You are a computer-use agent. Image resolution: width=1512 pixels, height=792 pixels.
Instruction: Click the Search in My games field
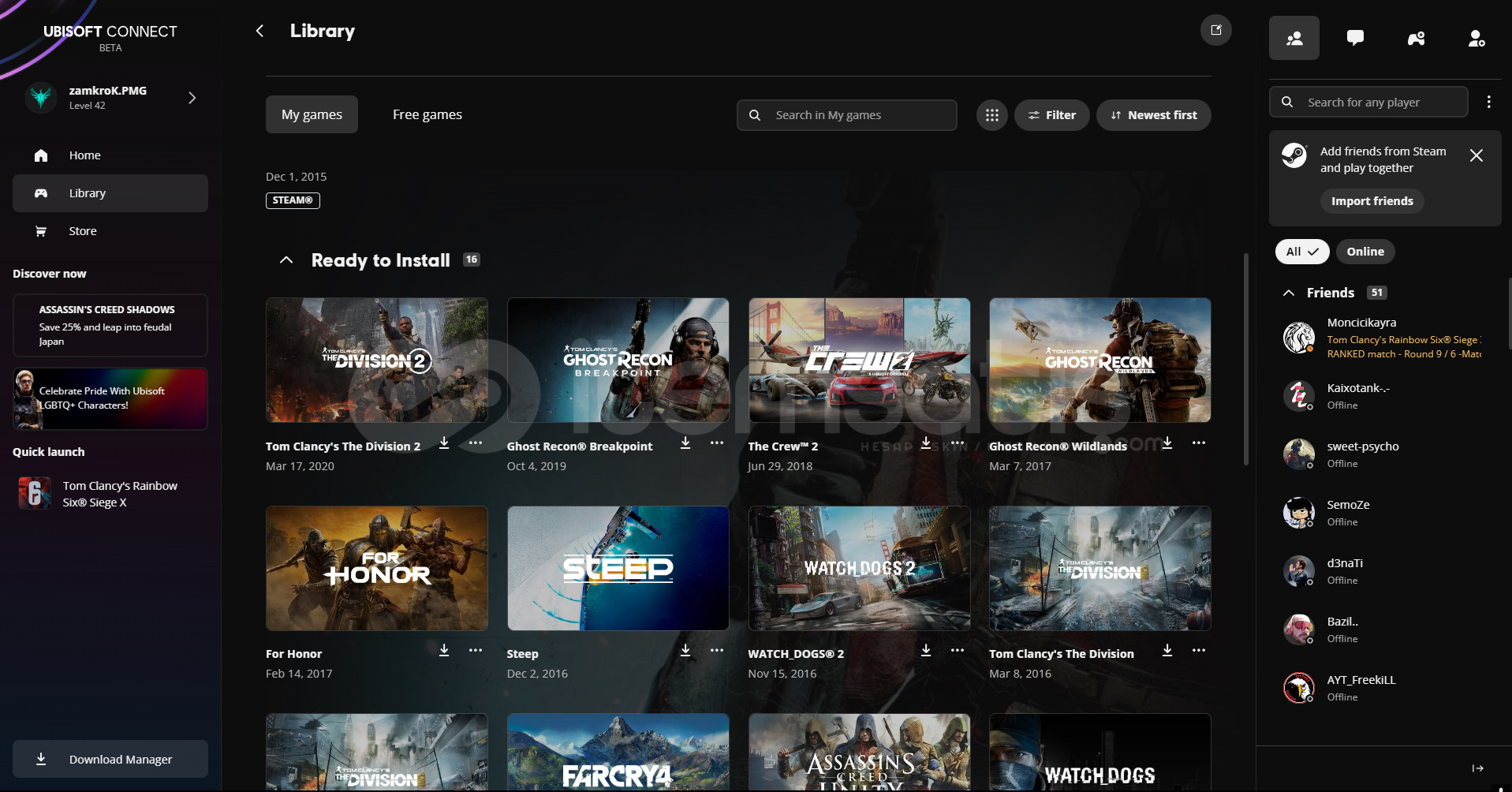tap(846, 115)
